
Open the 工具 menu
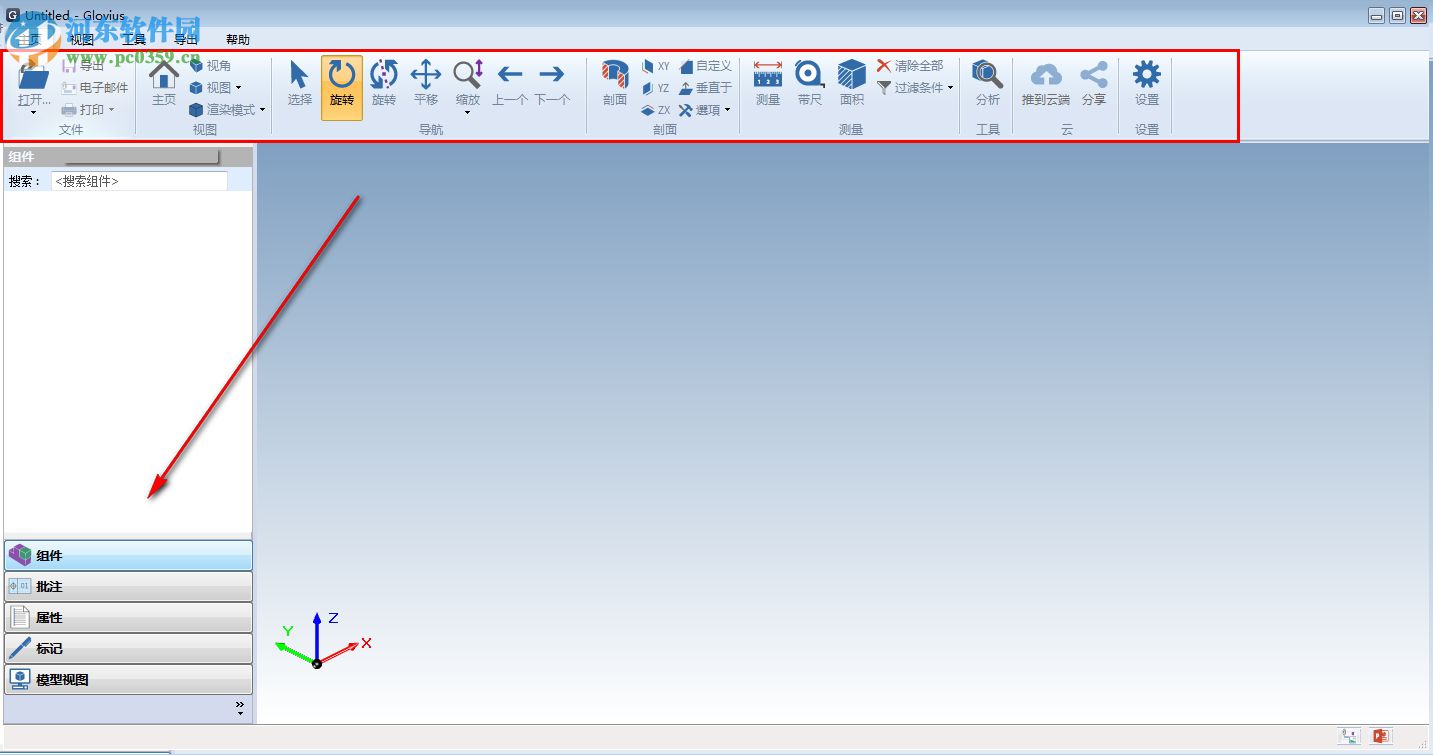pyautogui.click(x=134, y=39)
